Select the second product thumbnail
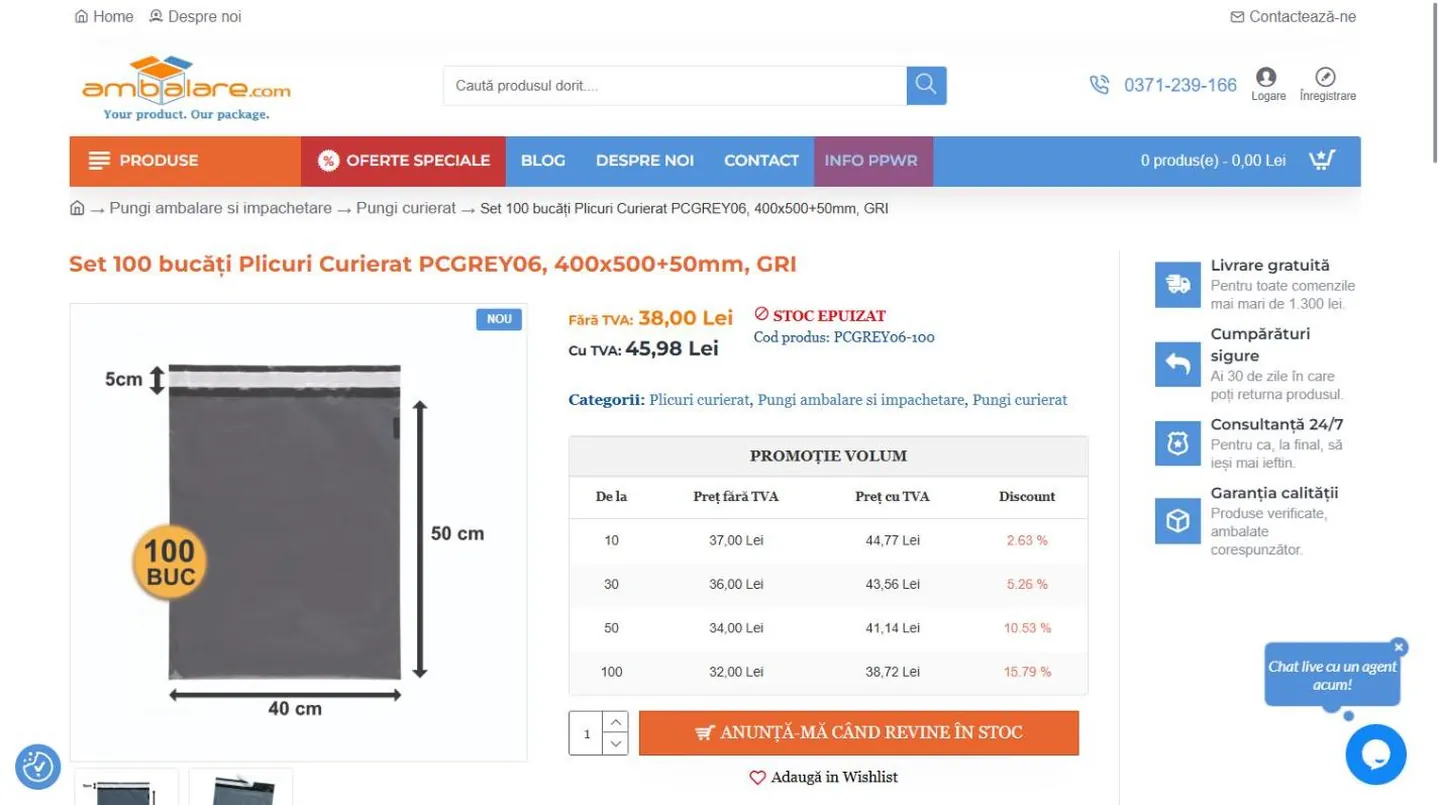1440x805 pixels. coord(241,787)
